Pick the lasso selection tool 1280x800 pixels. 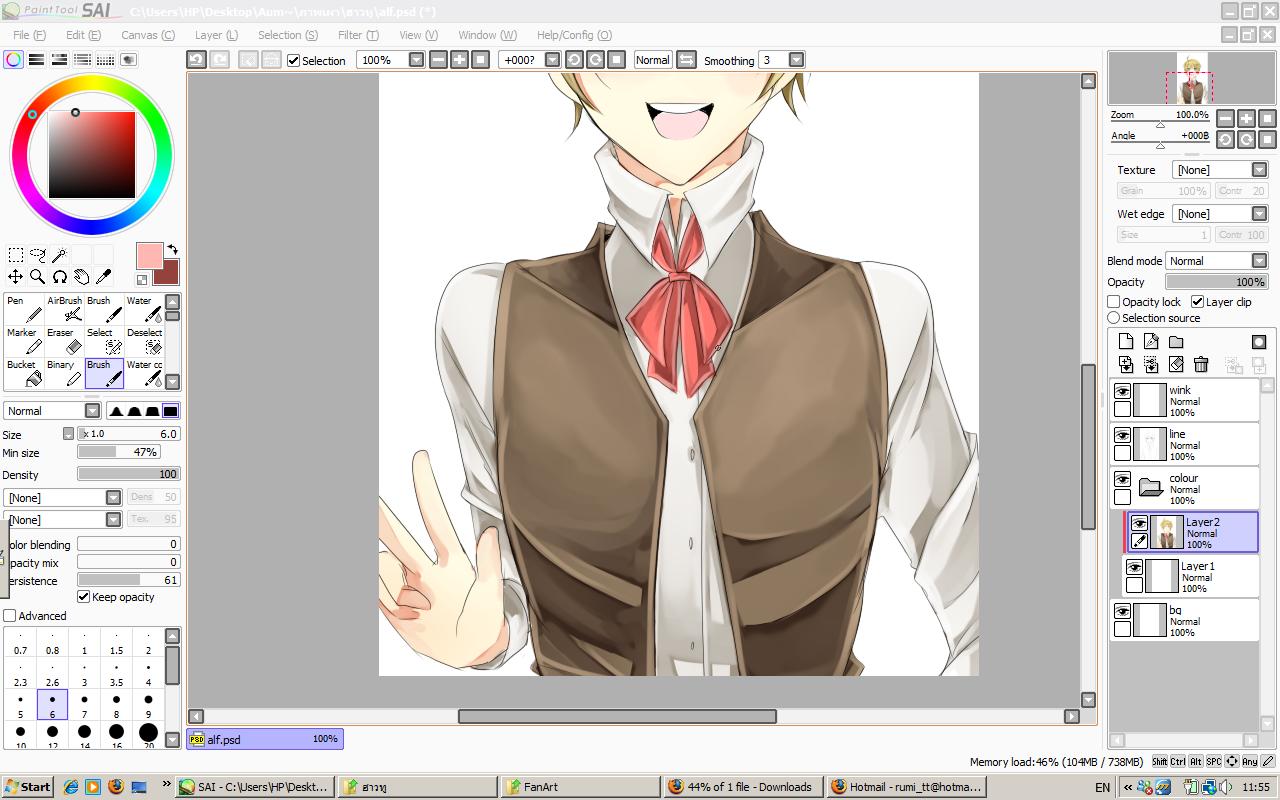click(38, 255)
